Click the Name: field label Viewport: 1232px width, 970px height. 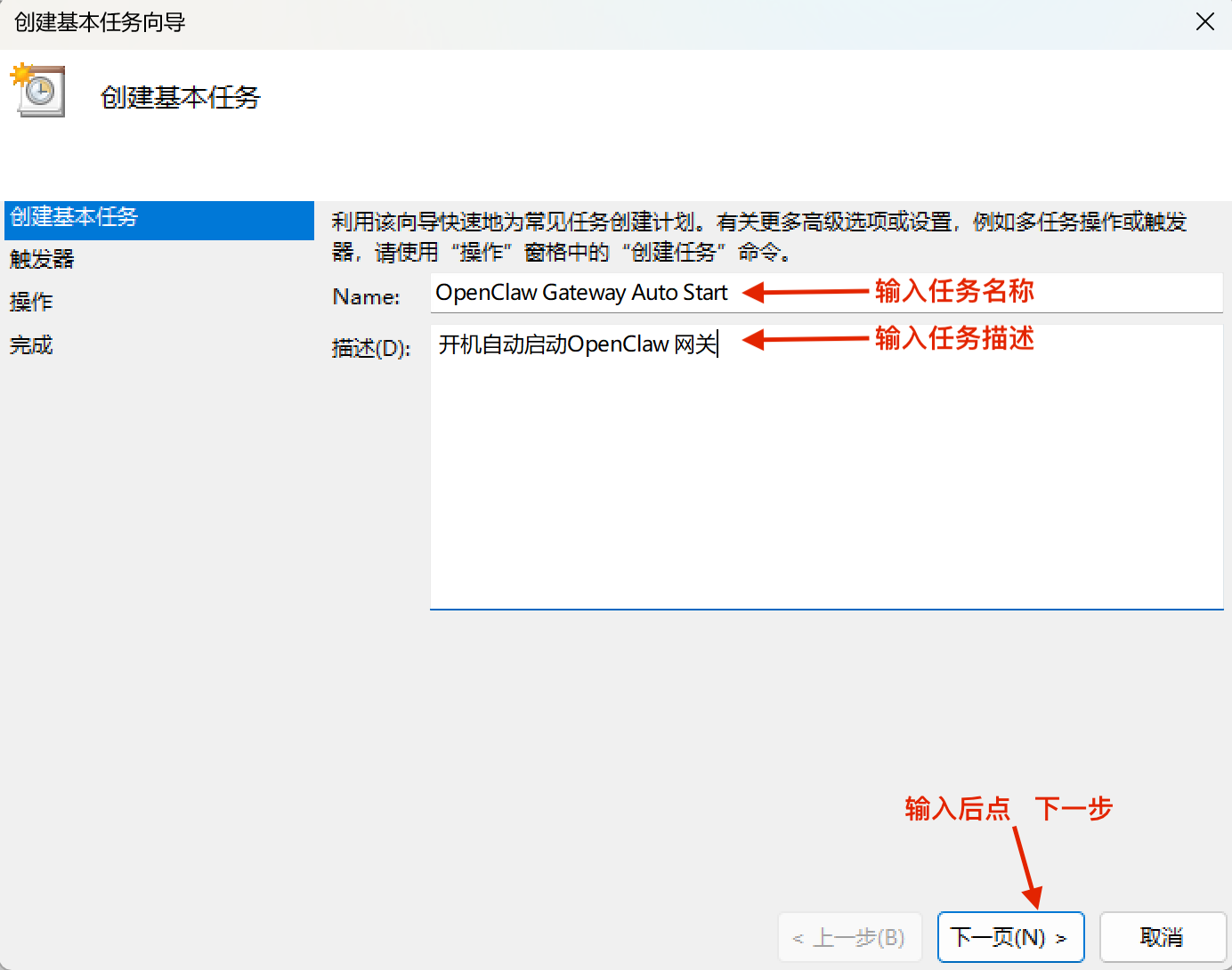[x=366, y=296]
